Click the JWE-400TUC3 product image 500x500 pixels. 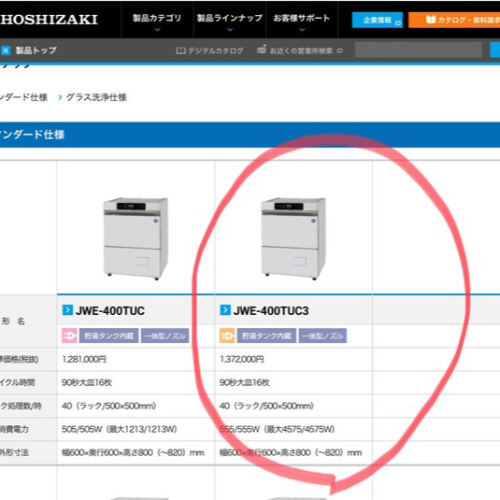(x=293, y=239)
